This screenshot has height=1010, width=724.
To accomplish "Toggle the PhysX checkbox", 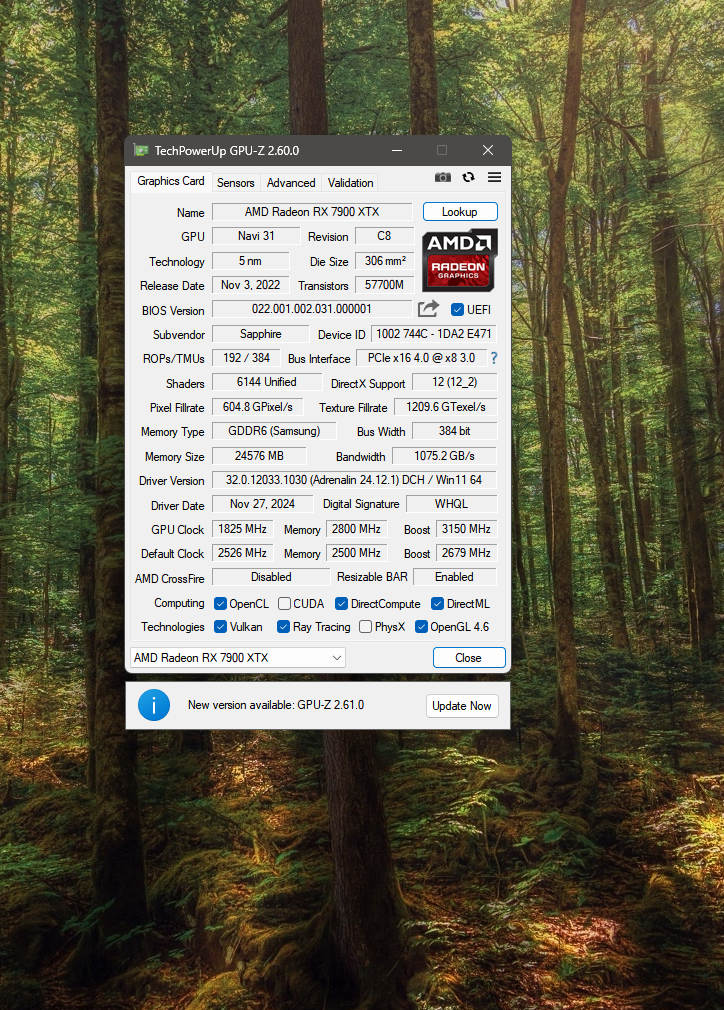I will (x=365, y=627).
